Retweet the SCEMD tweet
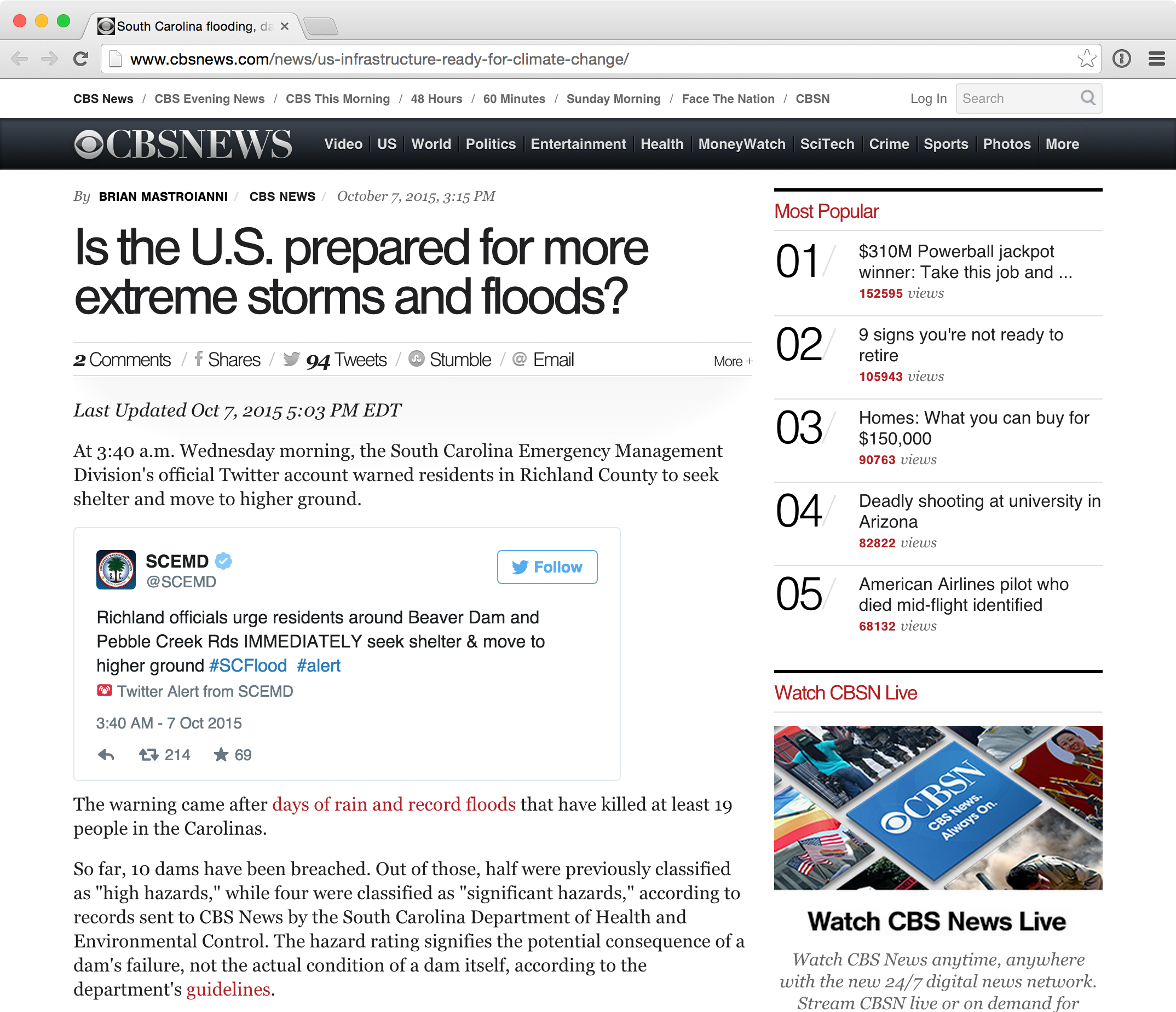This screenshot has width=1176, height=1012. (x=149, y=755)
